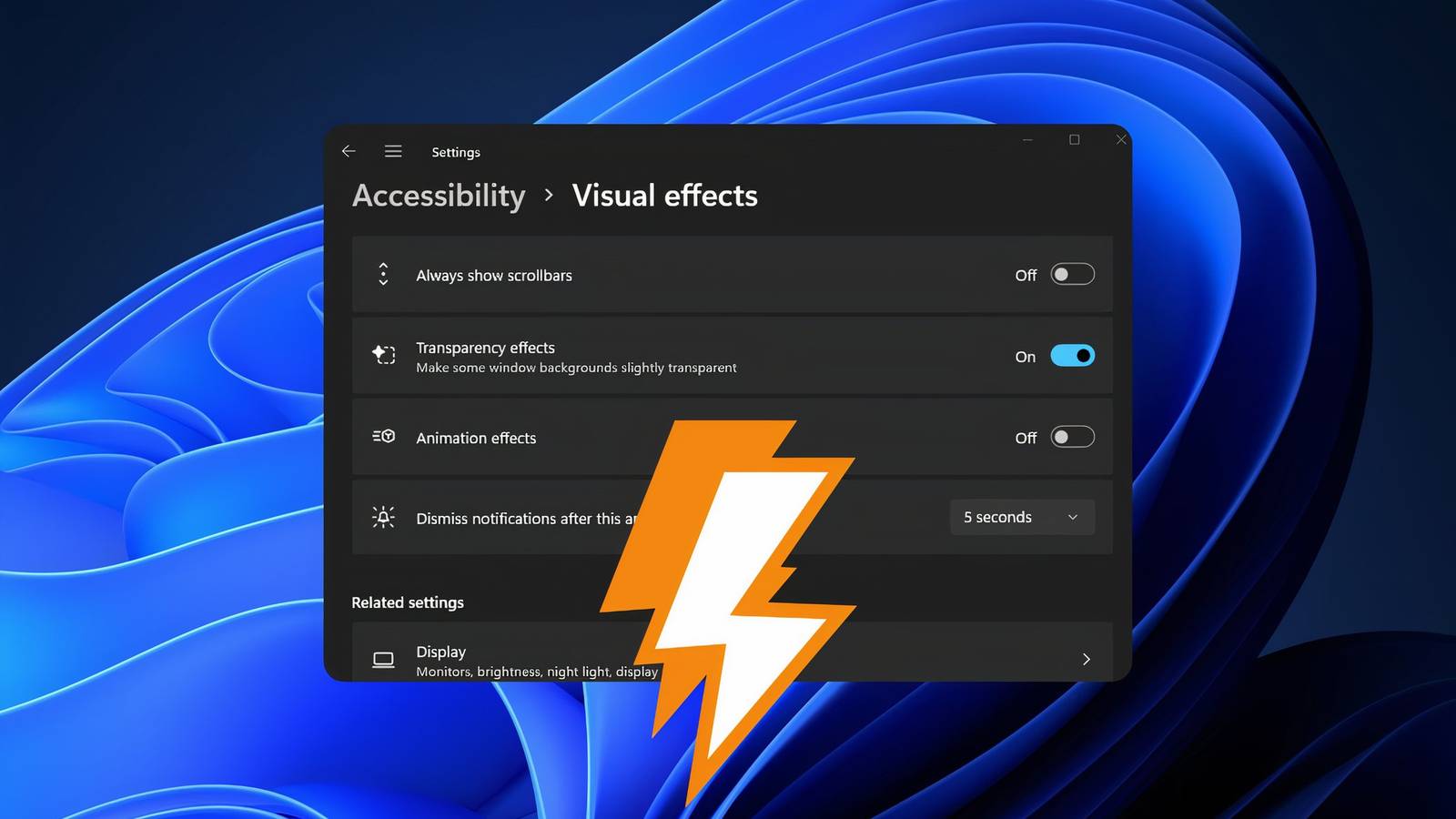Click the Transparency effects toggle track
The image size is (1456, 819).
1072,356
